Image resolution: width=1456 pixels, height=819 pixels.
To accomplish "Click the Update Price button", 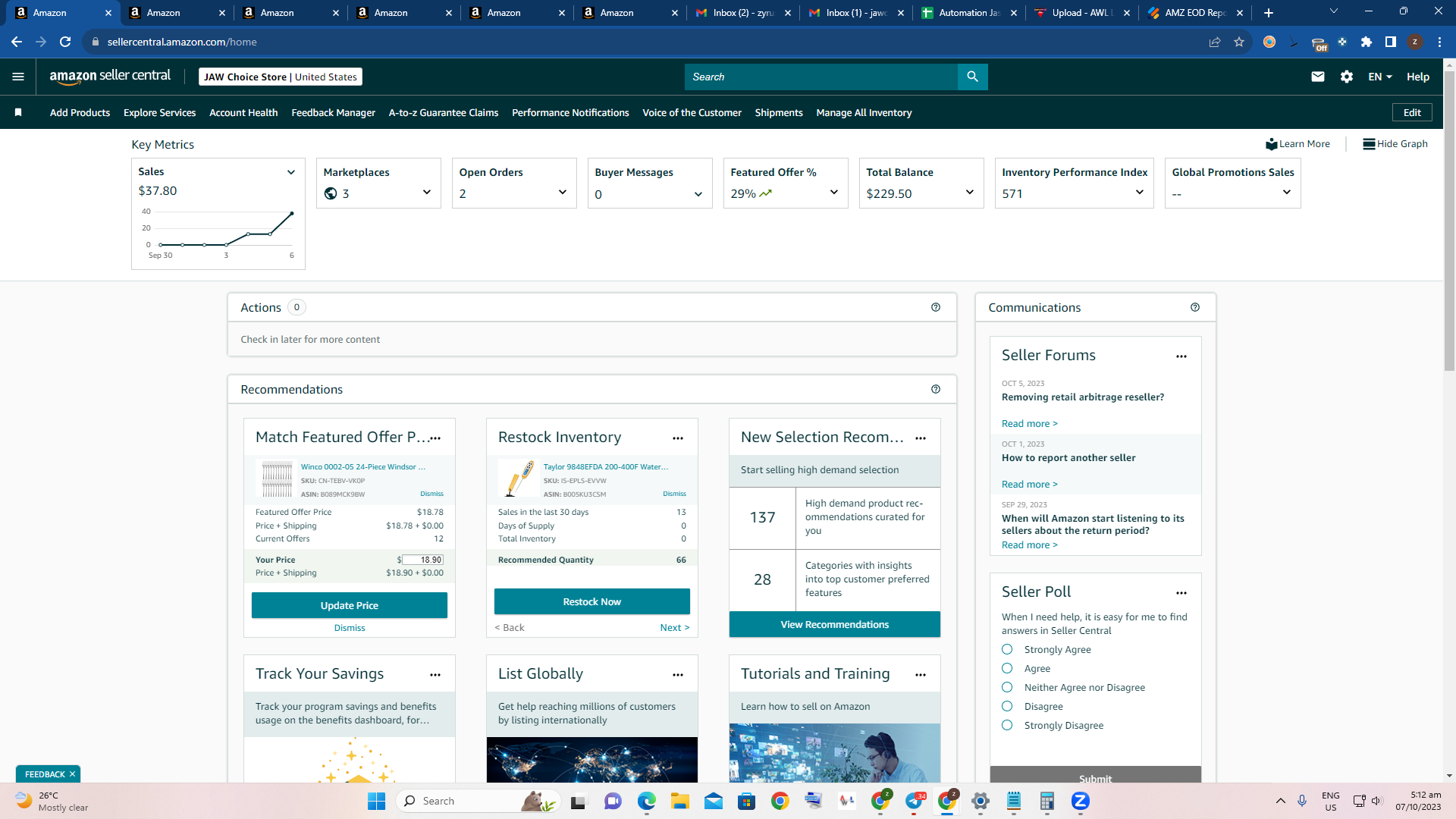I will tap(350, 605).
